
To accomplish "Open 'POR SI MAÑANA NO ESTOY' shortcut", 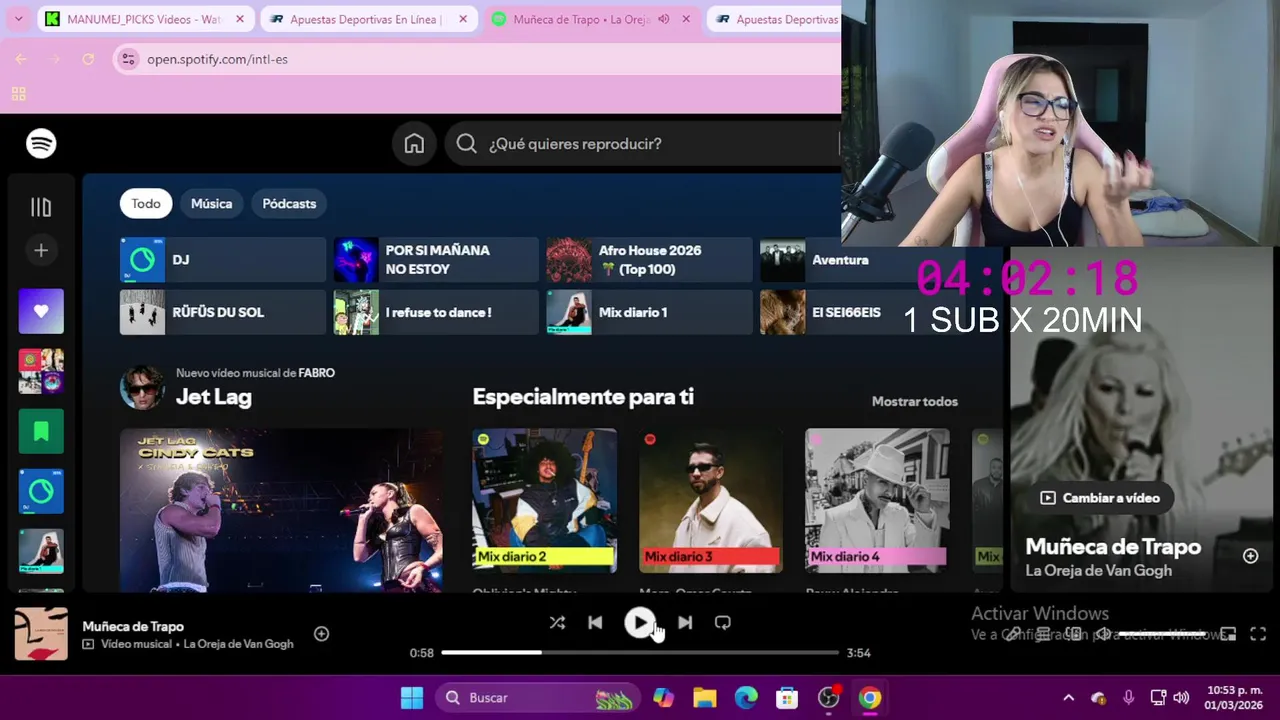I will (x=436, y=260).
